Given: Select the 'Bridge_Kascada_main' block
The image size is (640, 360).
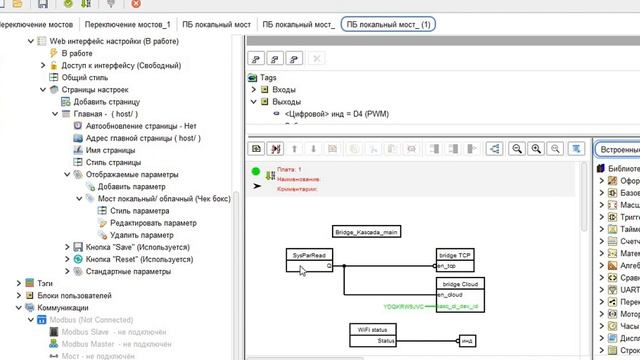Looking at the screenshot, I should [367, 232].
